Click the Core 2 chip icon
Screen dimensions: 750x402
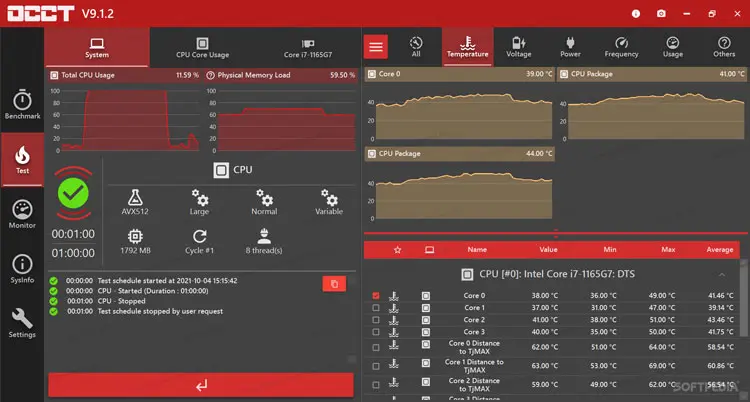click(426, 320)
